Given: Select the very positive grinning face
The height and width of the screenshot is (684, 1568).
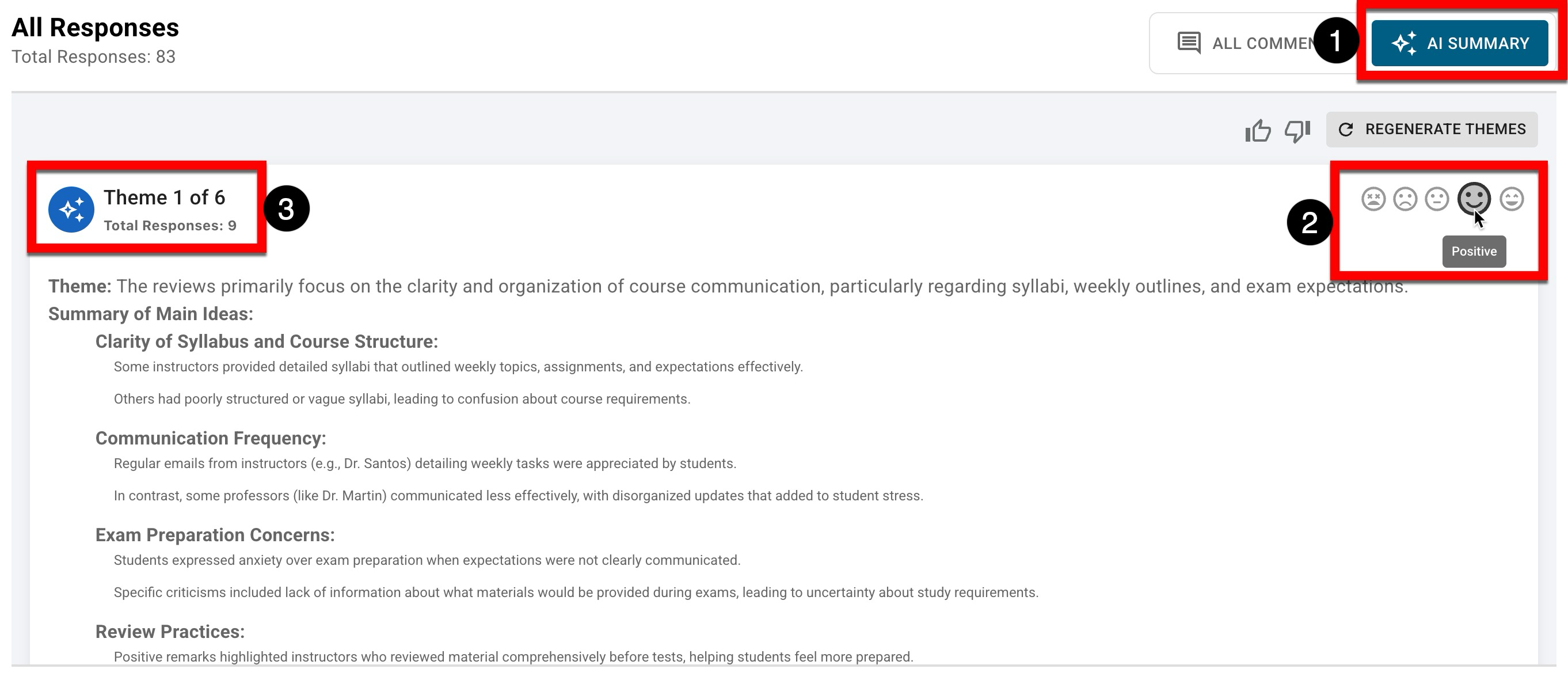Looking at the screenshot, I should (1512, 199).
